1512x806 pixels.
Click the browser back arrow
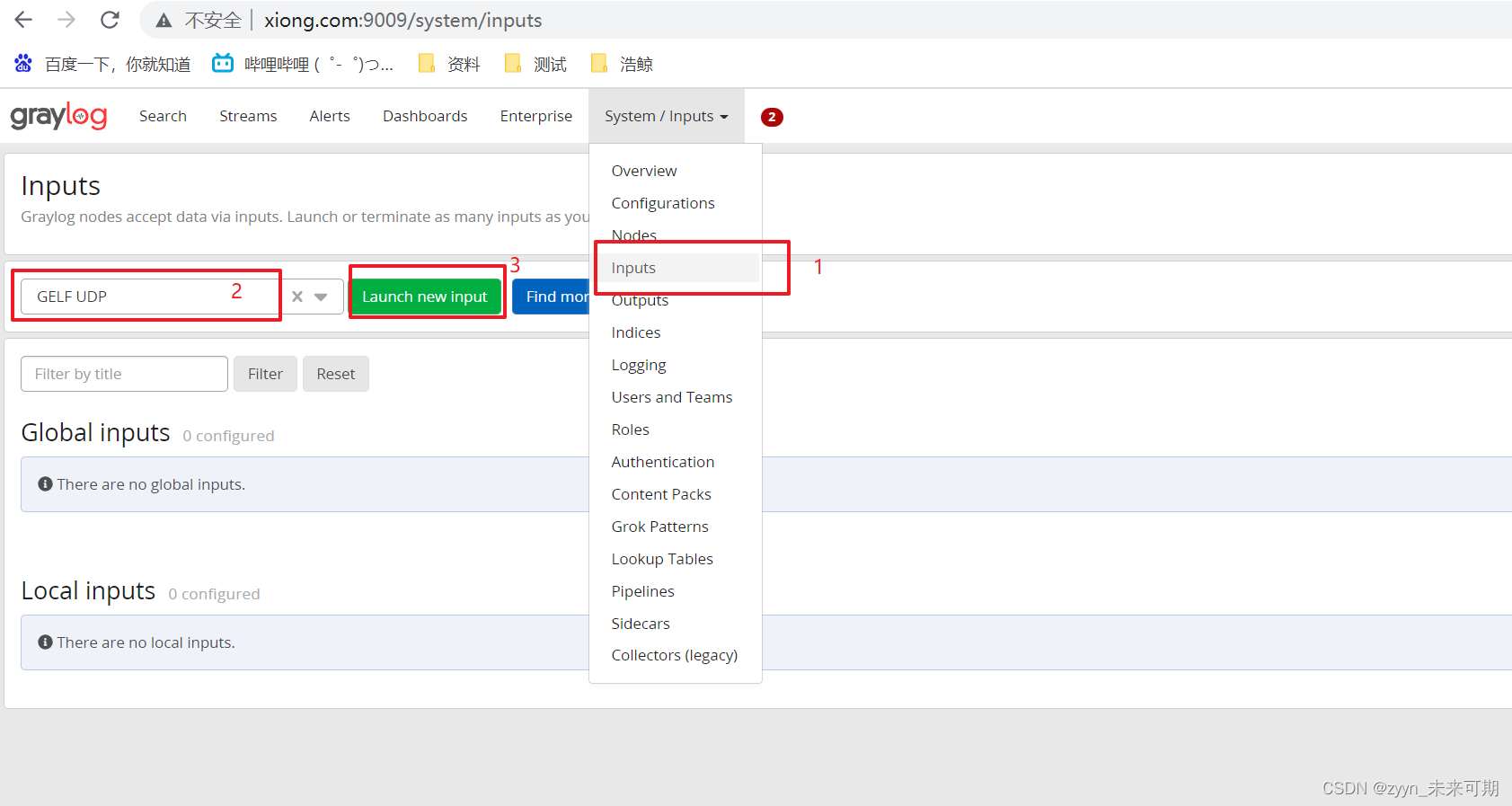click(23, 20)
